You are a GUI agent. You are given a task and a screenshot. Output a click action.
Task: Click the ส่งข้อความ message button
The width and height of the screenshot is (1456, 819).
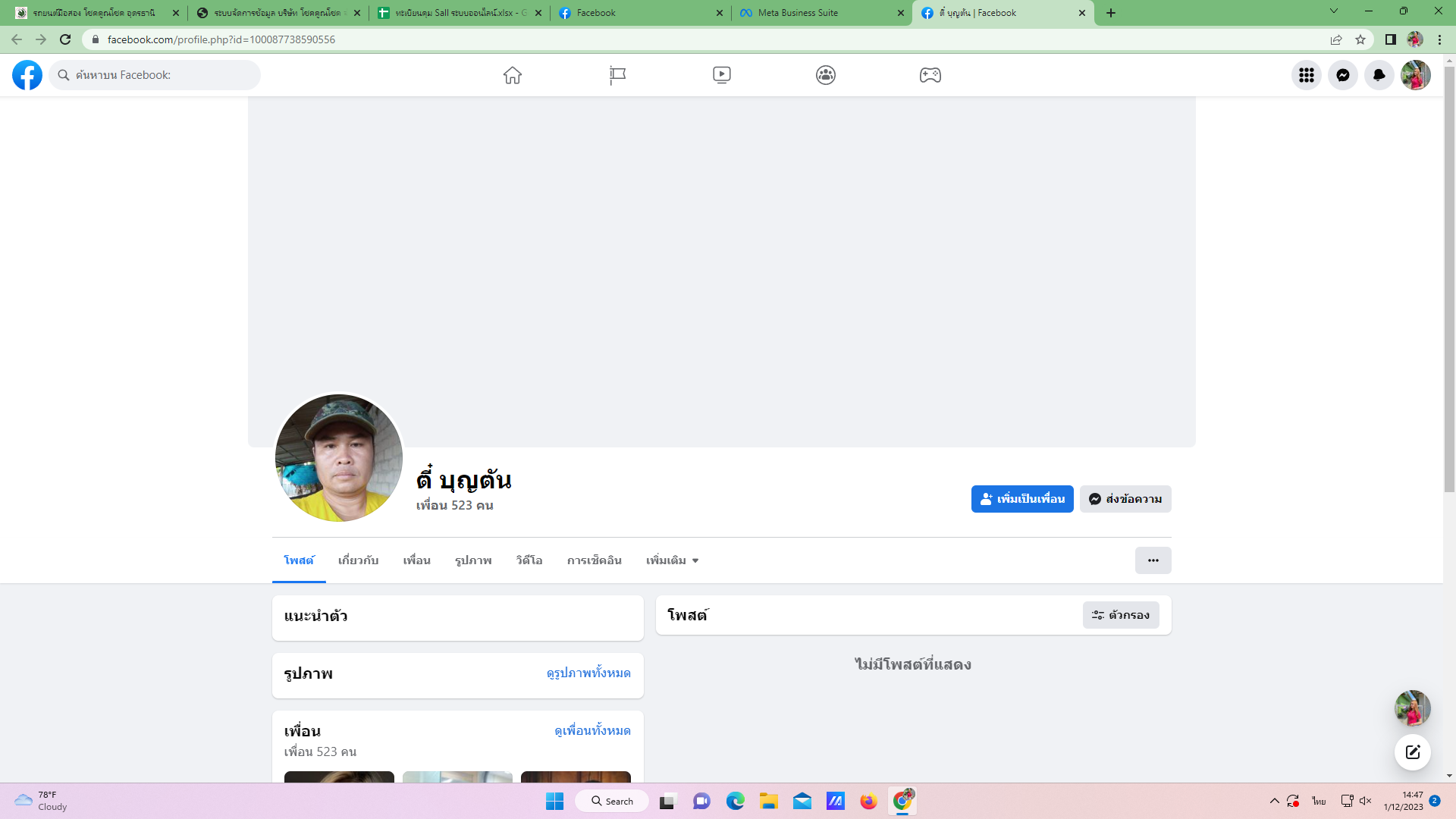1125,499
